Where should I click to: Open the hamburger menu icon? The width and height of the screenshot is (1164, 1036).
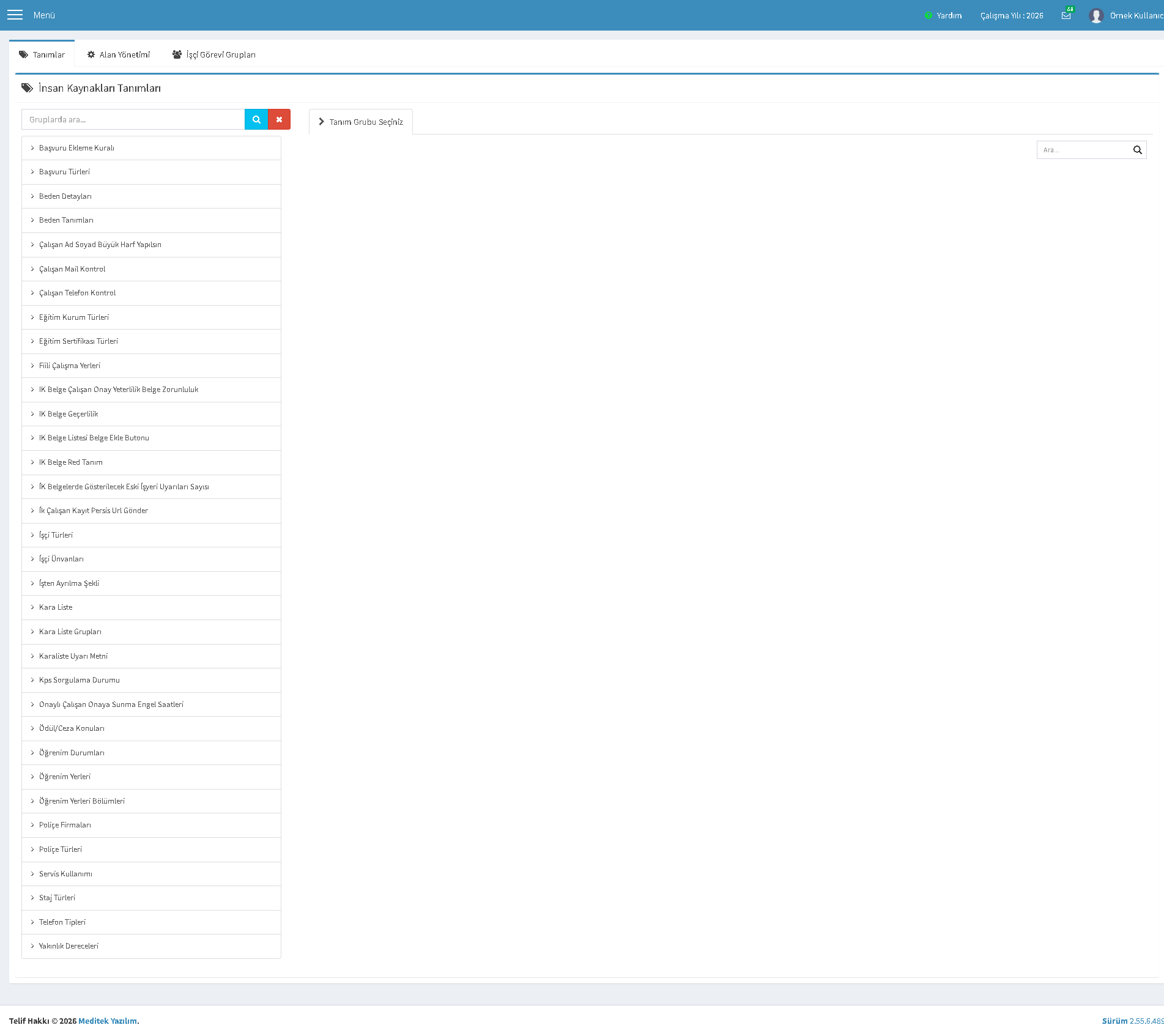point(15,15)
